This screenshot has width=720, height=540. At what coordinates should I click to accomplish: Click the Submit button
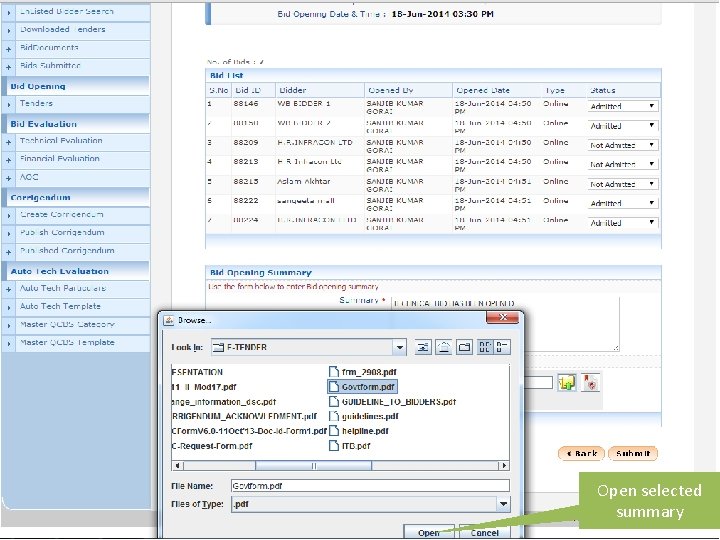click(633, 454)
